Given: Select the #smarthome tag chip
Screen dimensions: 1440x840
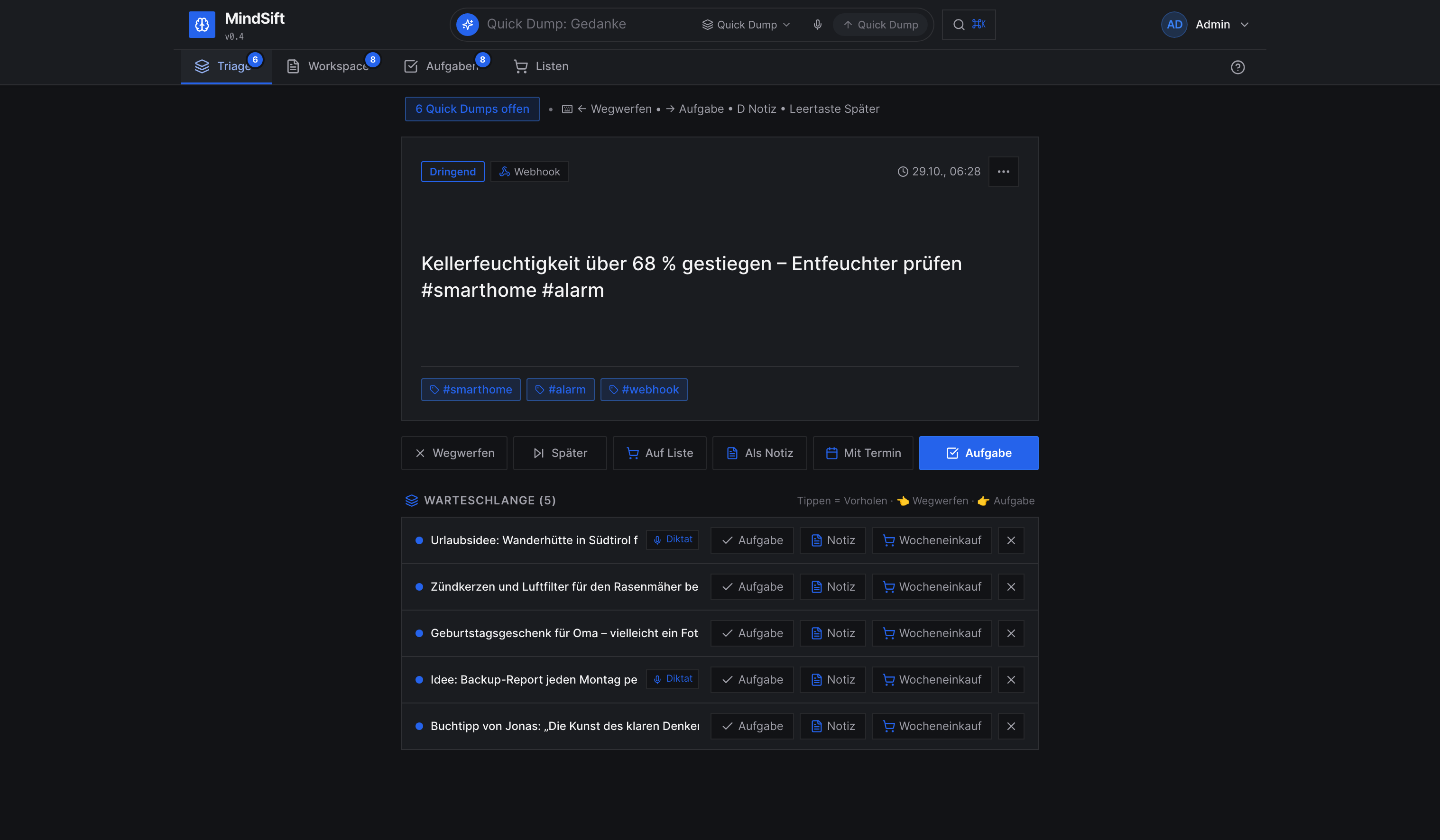Looking at the screenshot, I should click(x=471, y=390).
